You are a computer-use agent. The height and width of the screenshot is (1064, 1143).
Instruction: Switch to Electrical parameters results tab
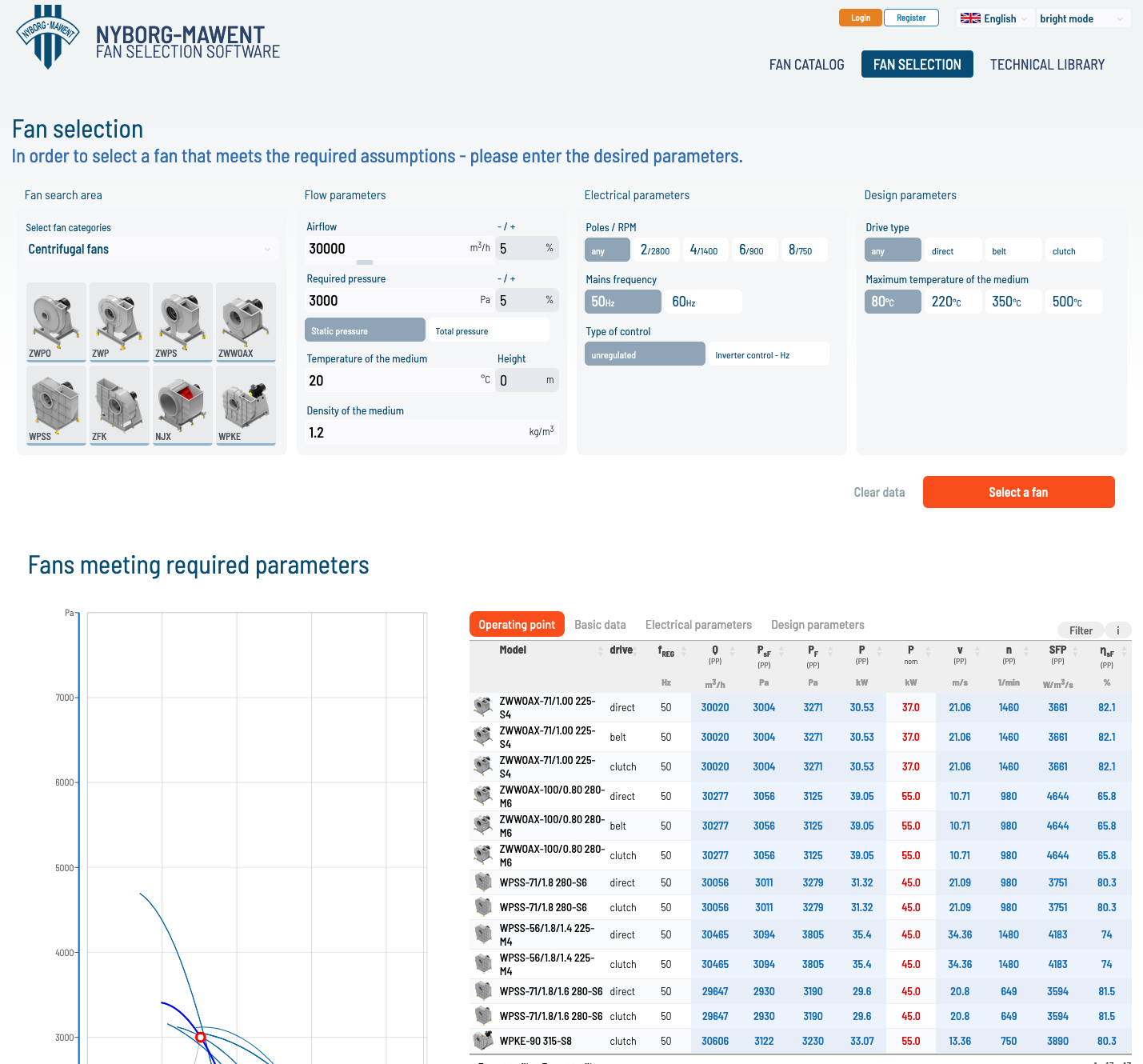698,624
